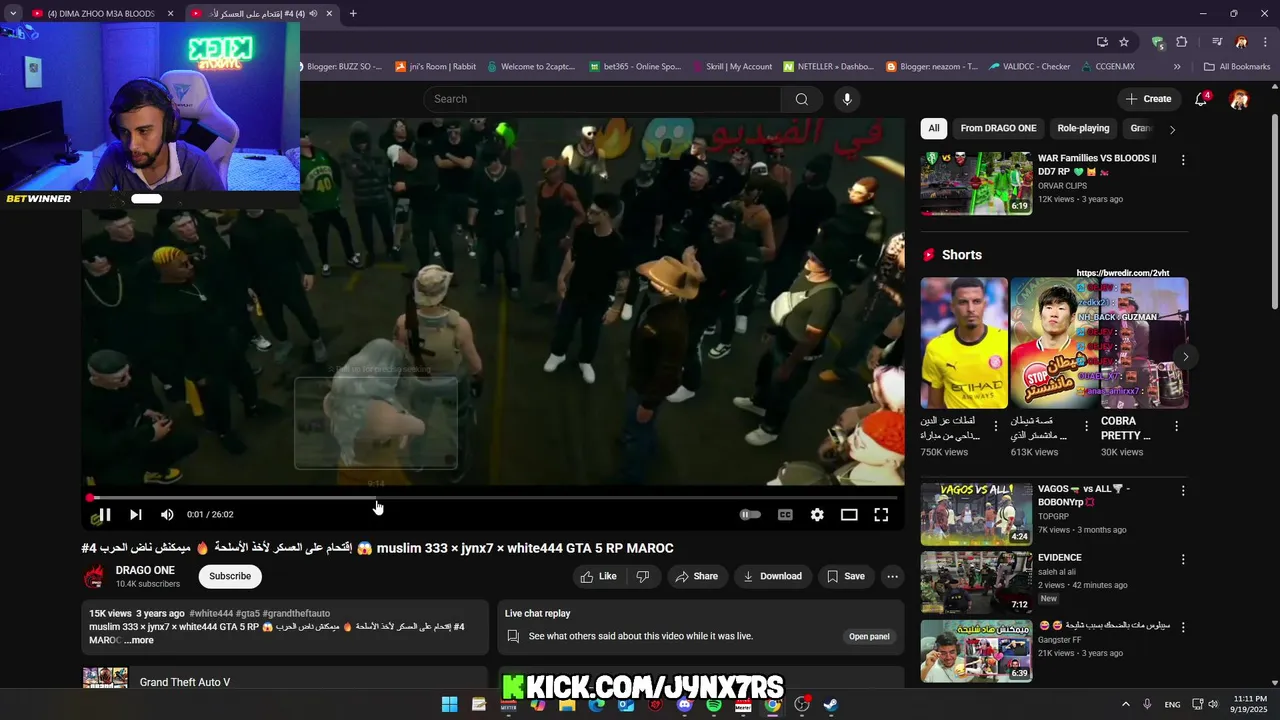Screen dimensions: 1280x720
Task: Select the All filter chip
Action: (933, 128)
